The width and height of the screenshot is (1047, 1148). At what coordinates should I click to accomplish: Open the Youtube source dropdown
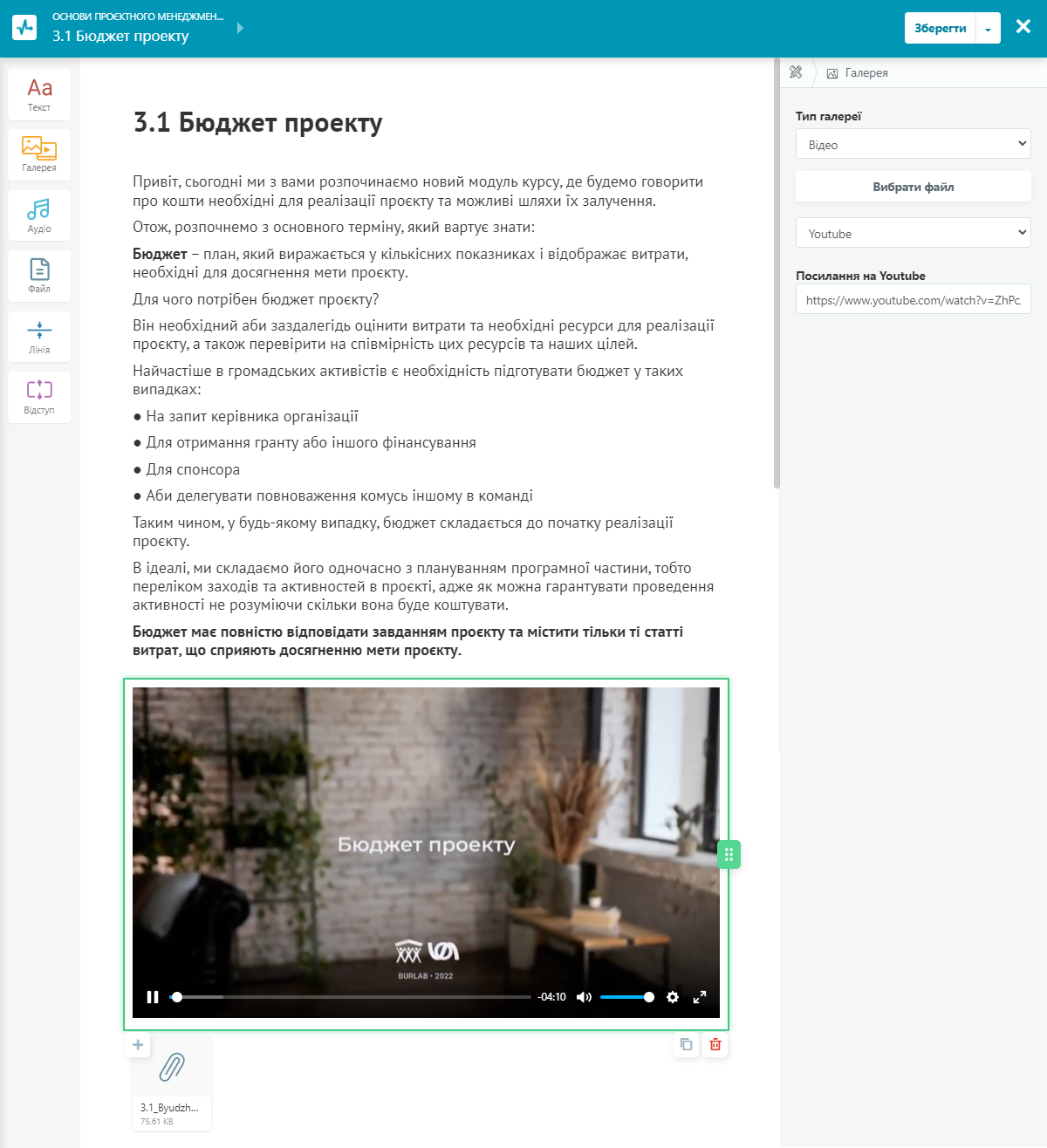(913, 233)
